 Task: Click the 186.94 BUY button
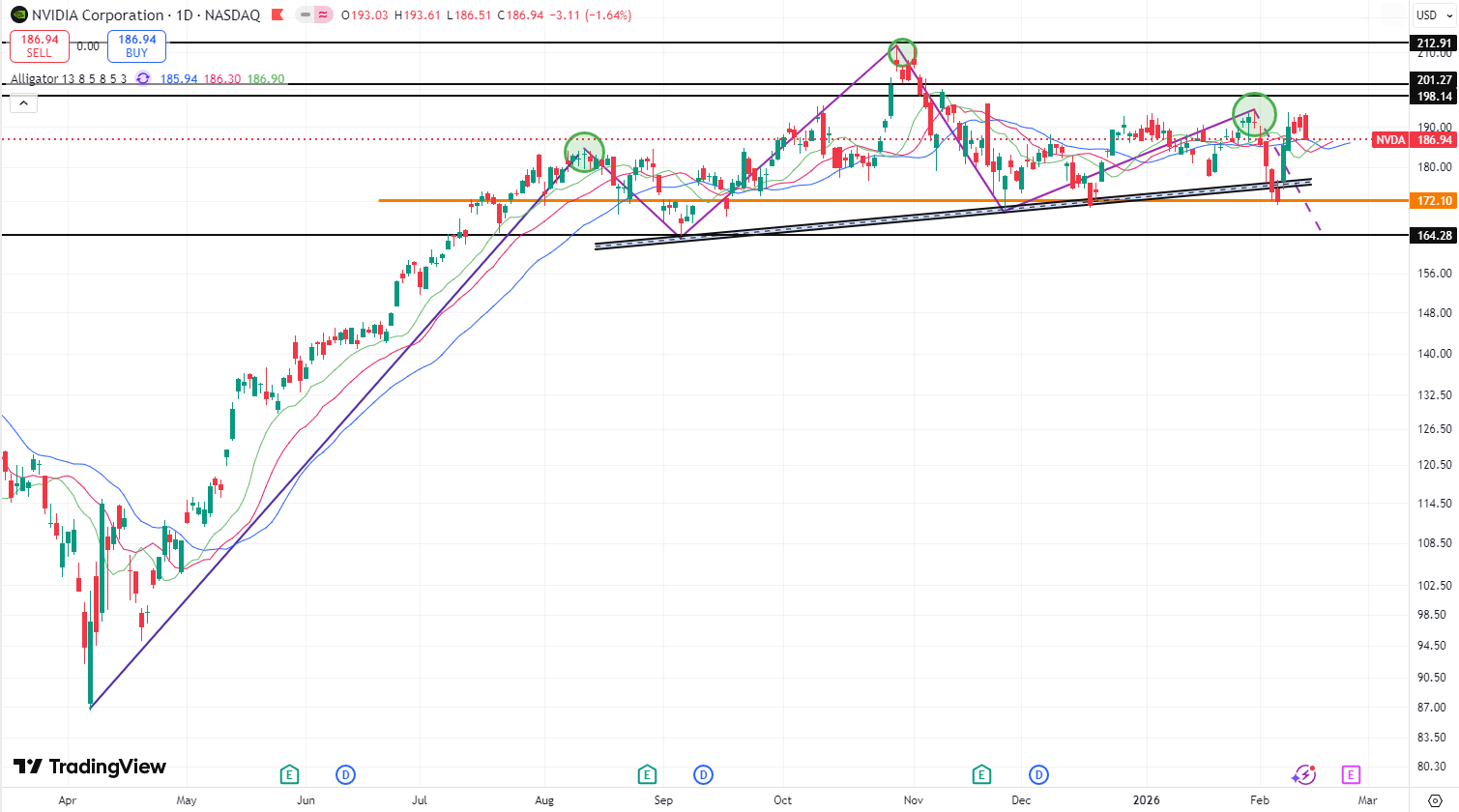(136, 45)
